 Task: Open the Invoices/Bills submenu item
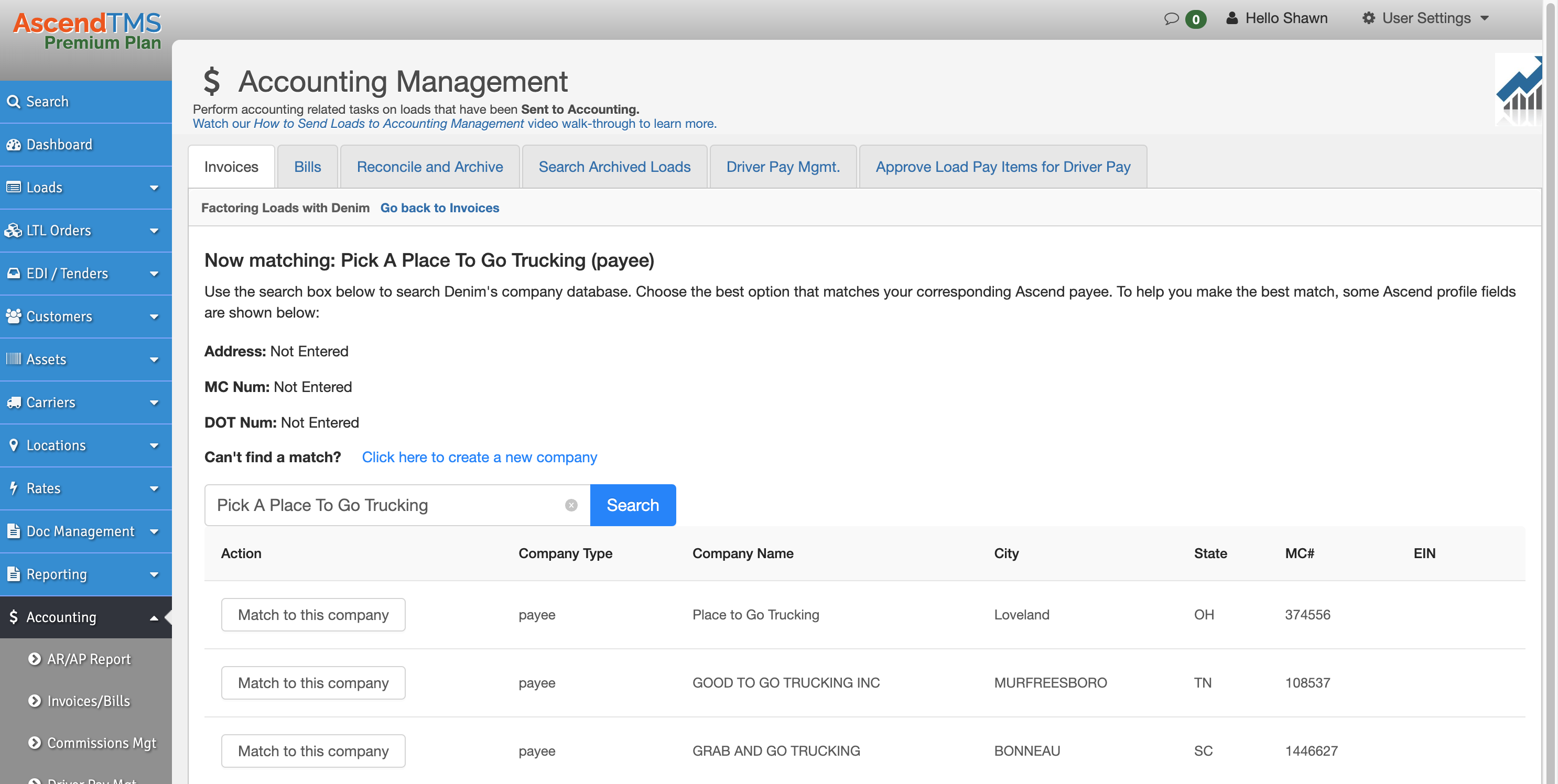tap(88, 701)
